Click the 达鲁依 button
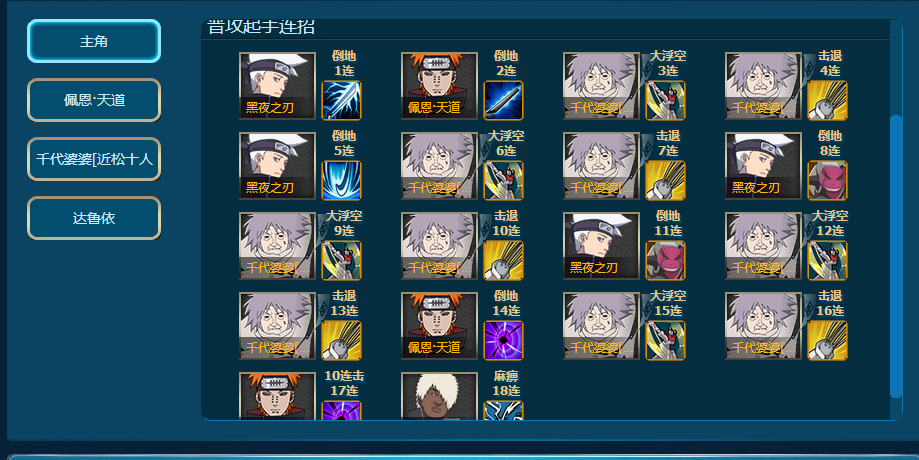The width and height of the screenshot is (919, 460). point(94,218)
